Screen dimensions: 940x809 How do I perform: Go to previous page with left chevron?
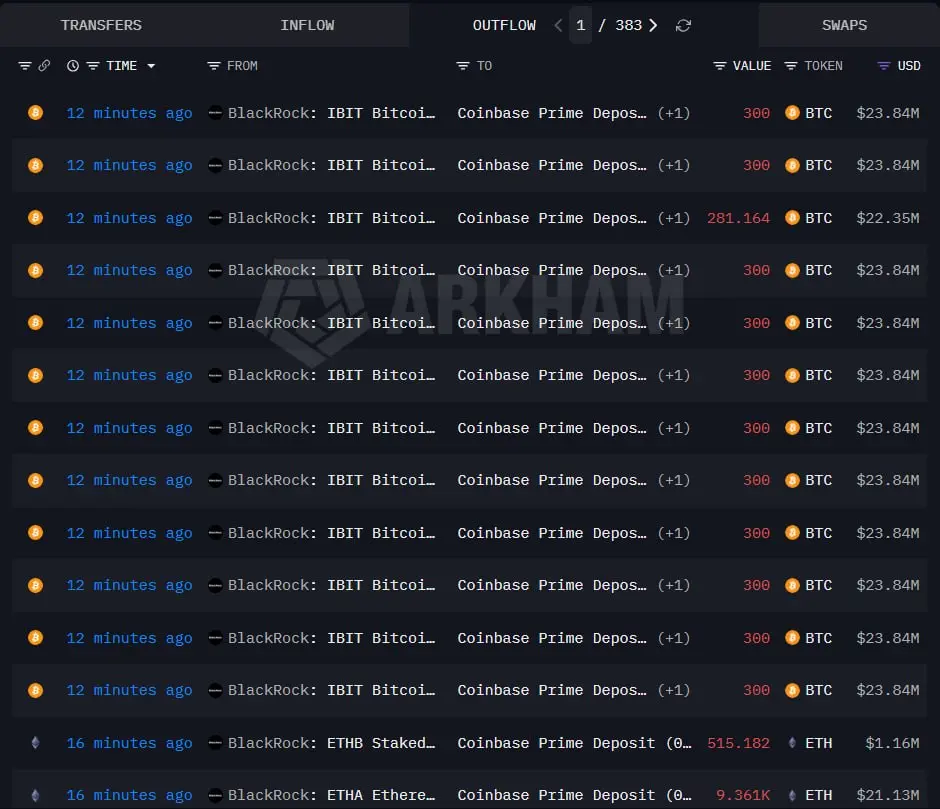[558, 25]
